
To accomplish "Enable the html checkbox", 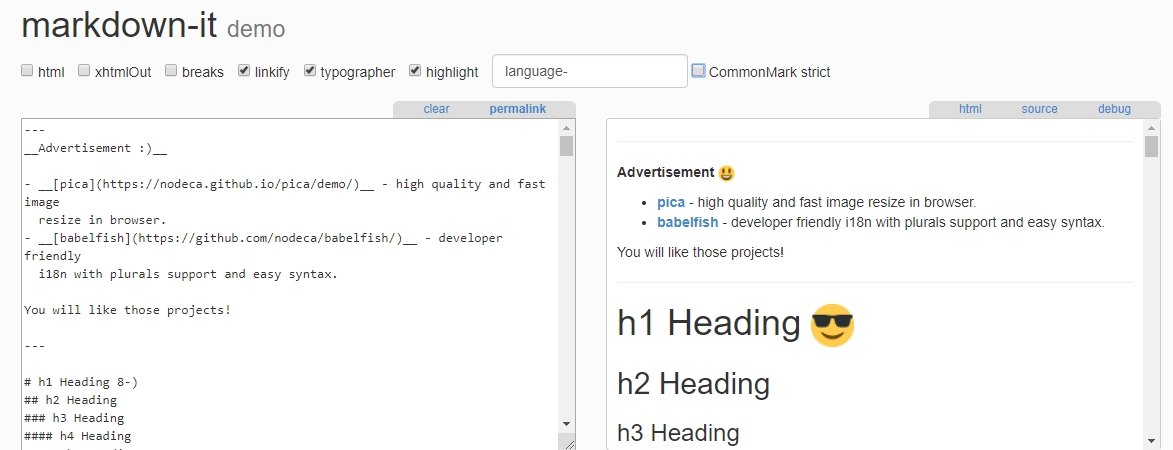I will pyautogui.click(x=27, y=71).
